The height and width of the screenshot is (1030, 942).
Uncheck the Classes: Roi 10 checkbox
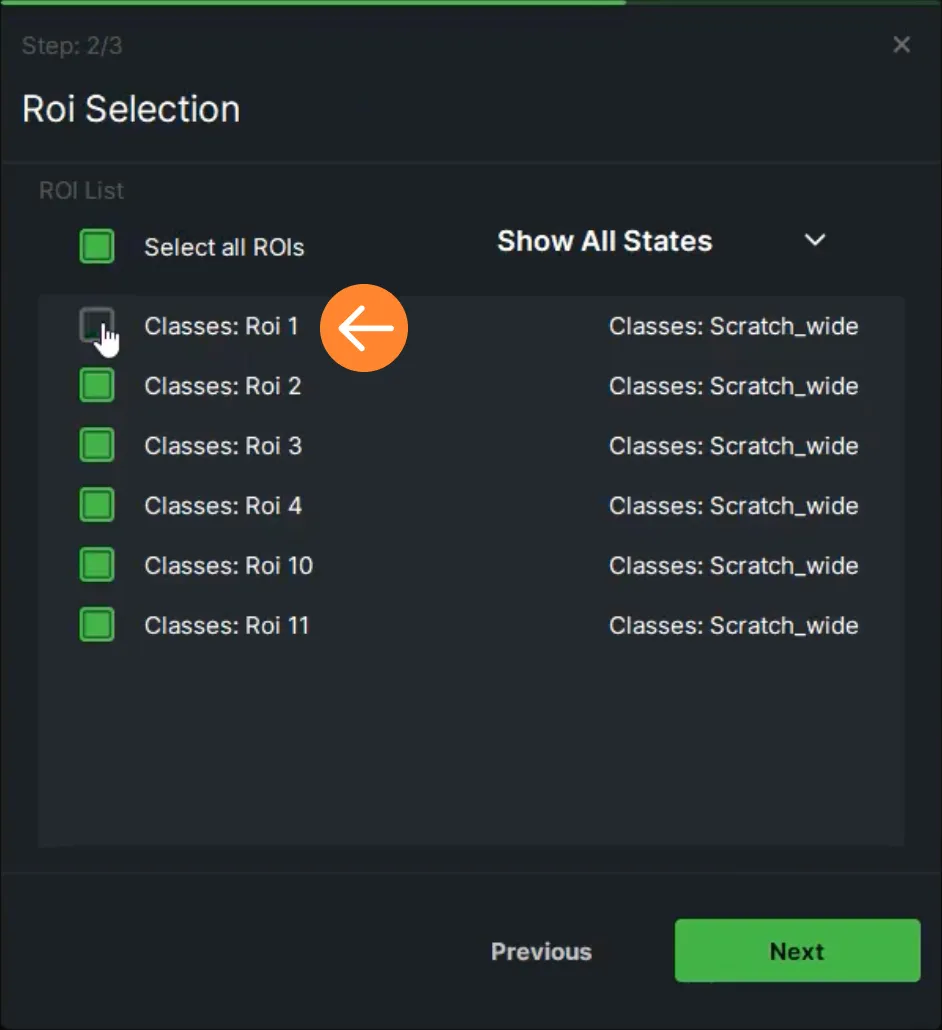pos(97,564)
